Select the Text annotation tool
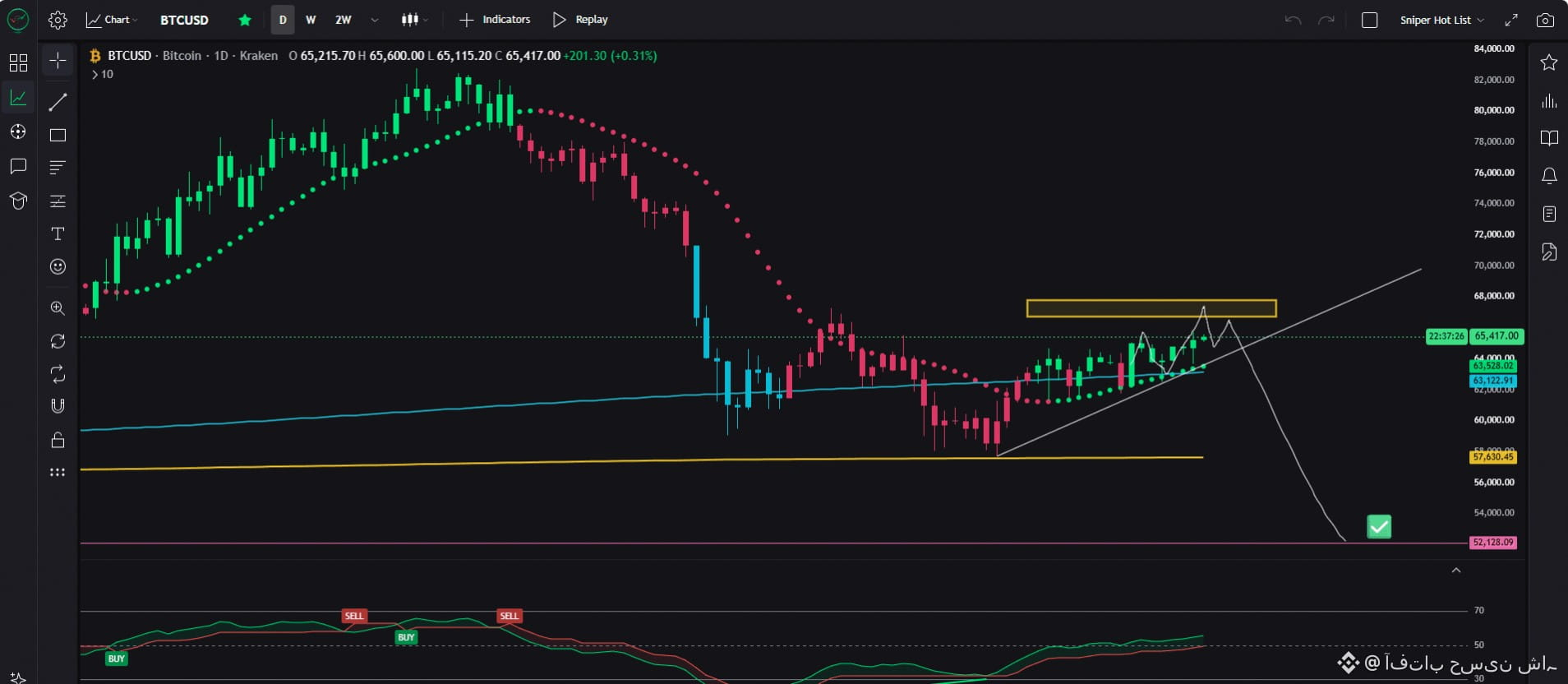Screen dimensions: 1568x684 pos(58,233)
